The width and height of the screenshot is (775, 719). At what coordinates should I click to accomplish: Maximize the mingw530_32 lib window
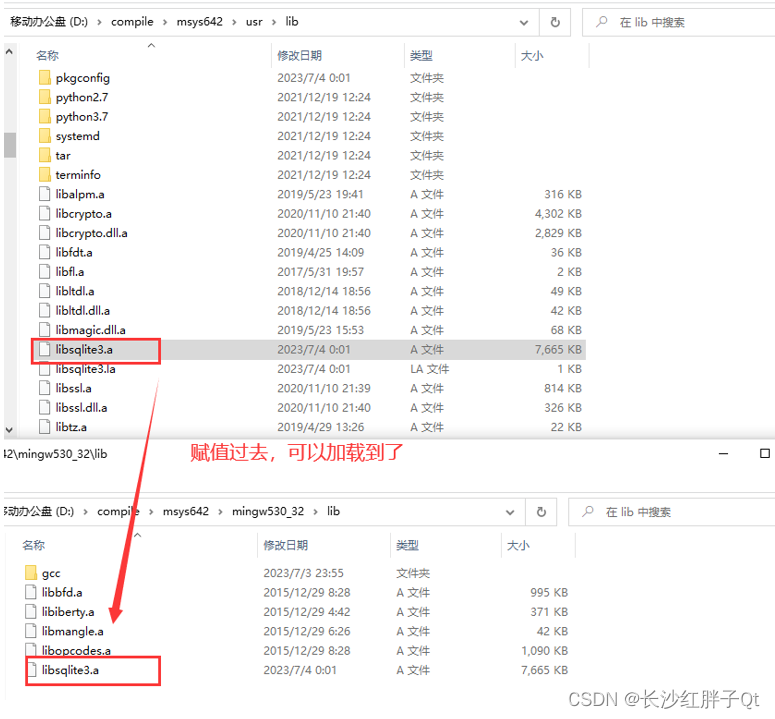coord(765,453)
